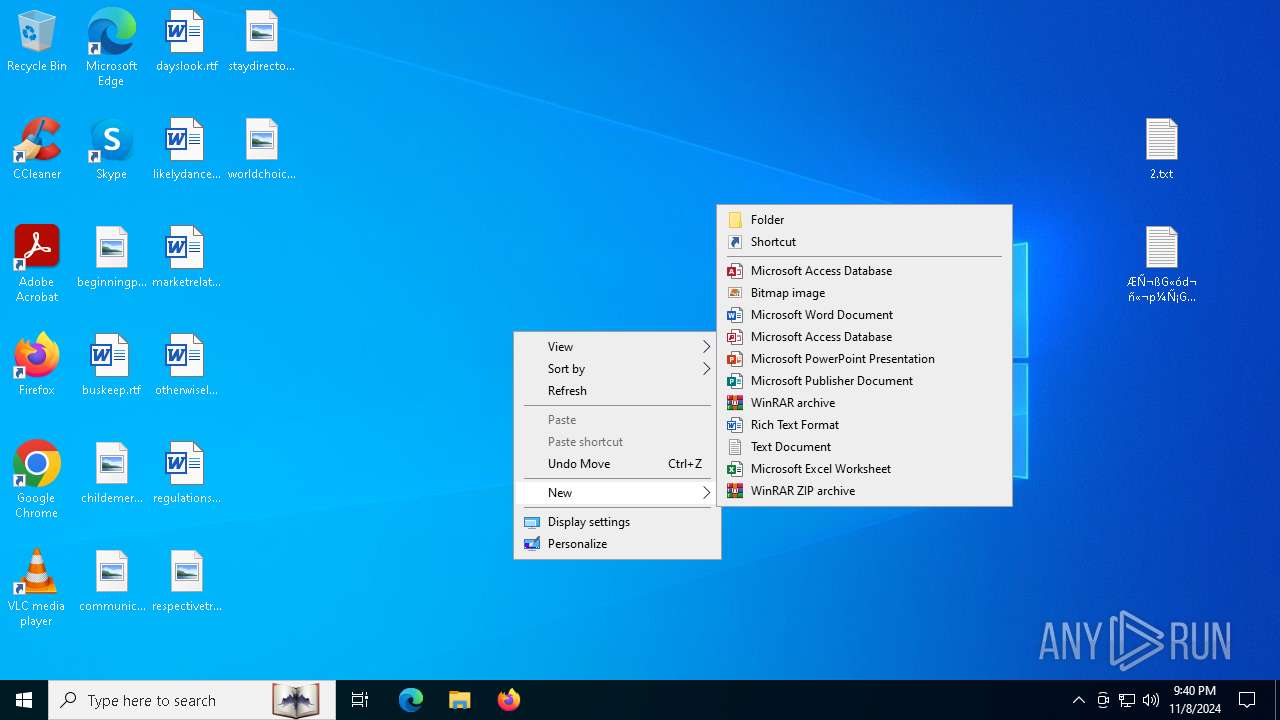
Task: Open Skype desktop shortcut
Action: 111,150
